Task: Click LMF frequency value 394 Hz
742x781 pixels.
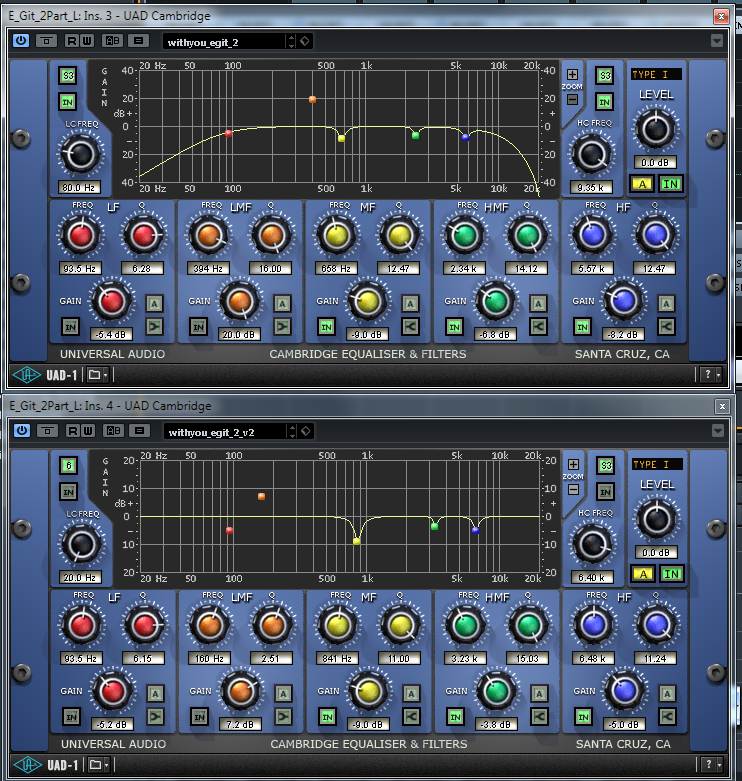Action: pos(208,268)
